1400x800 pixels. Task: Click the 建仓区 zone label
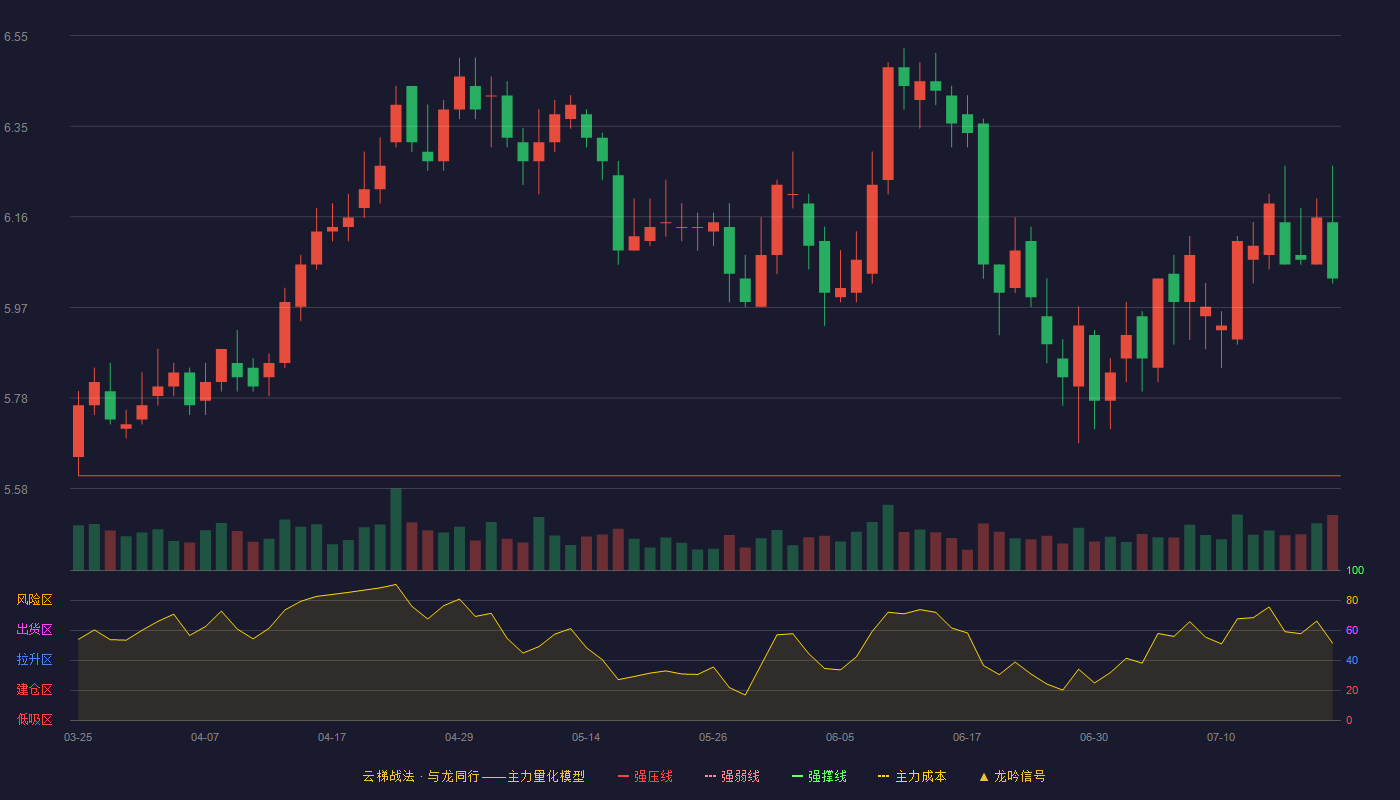tap(34, 690)
